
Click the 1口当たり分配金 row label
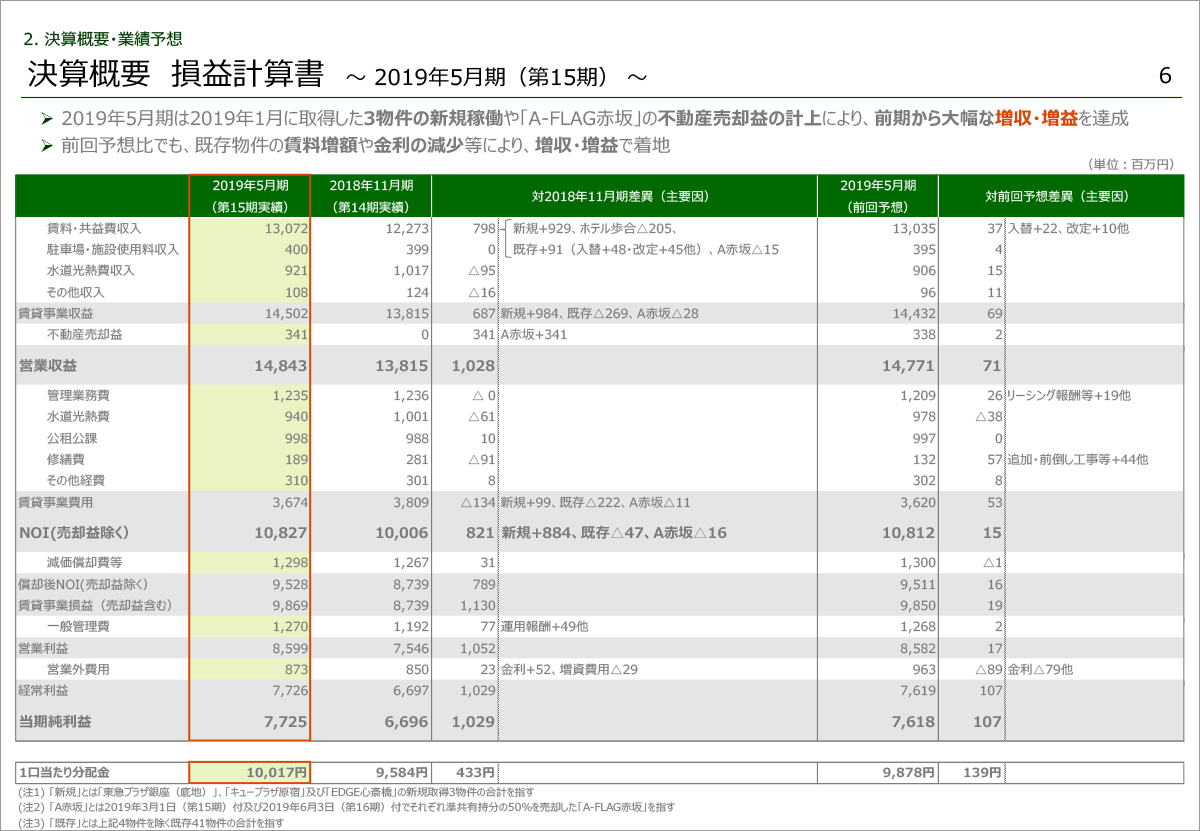[64, 772]
